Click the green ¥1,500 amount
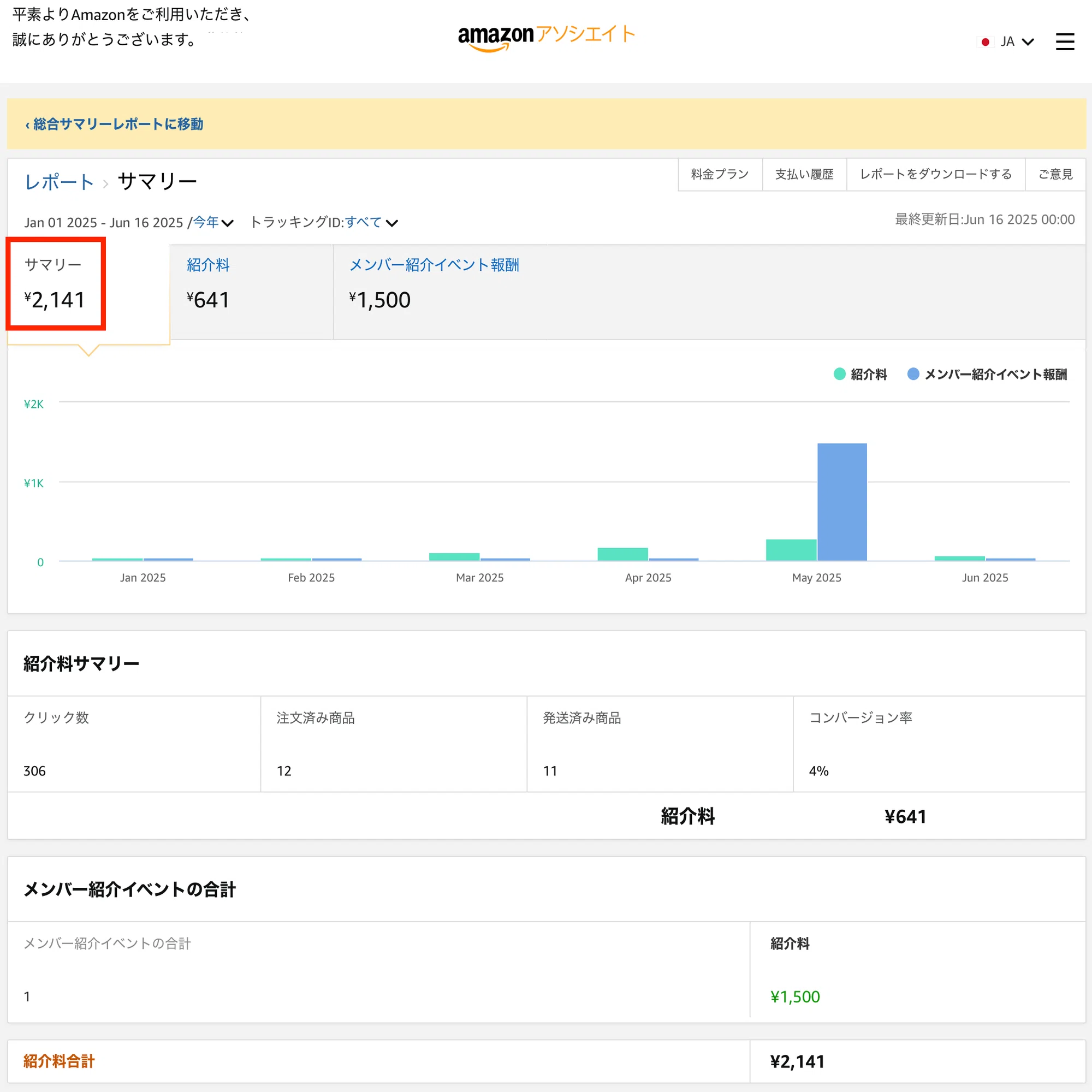Image resolution: width=1092 pixels, height=1092 pixels. click(x=794, y=996)
